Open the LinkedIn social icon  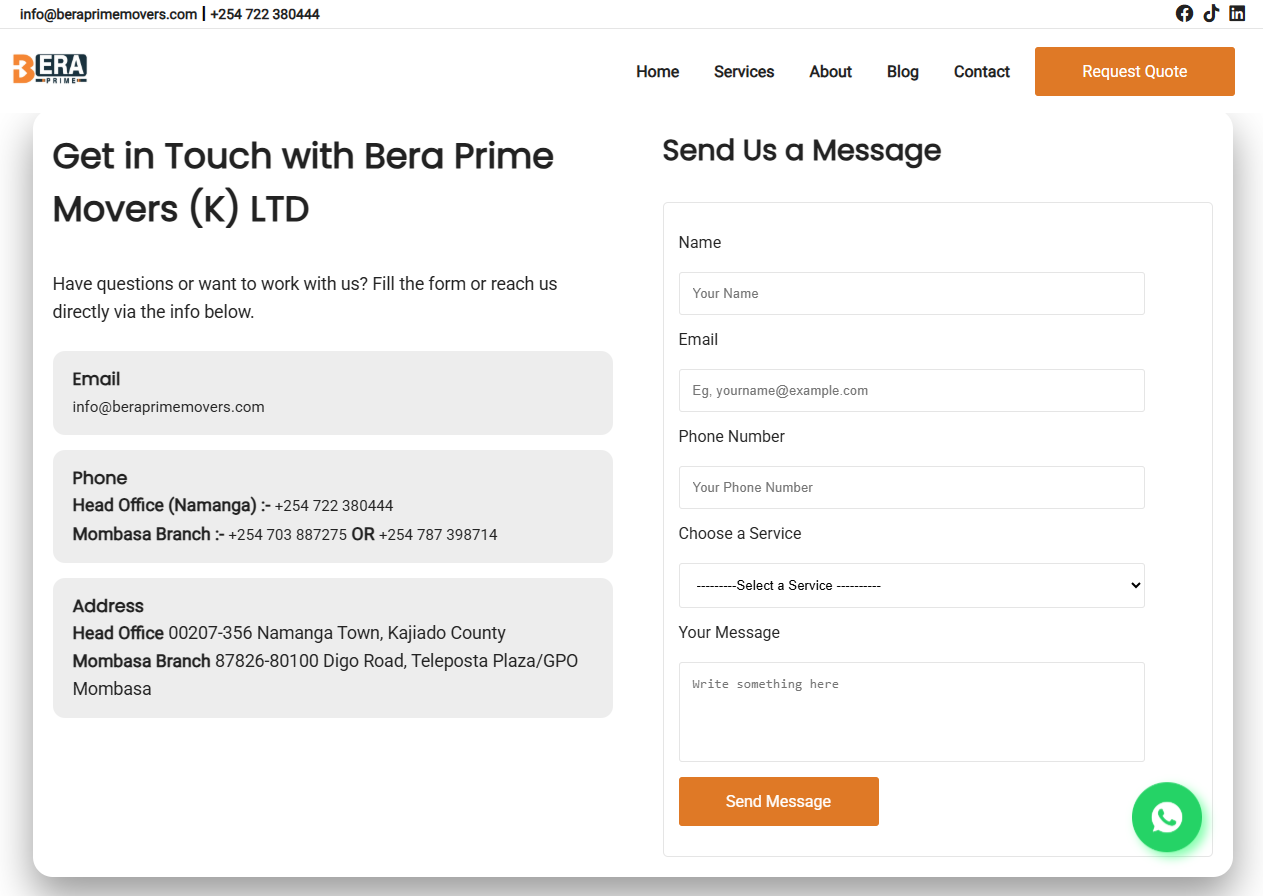click(1237, 14)
